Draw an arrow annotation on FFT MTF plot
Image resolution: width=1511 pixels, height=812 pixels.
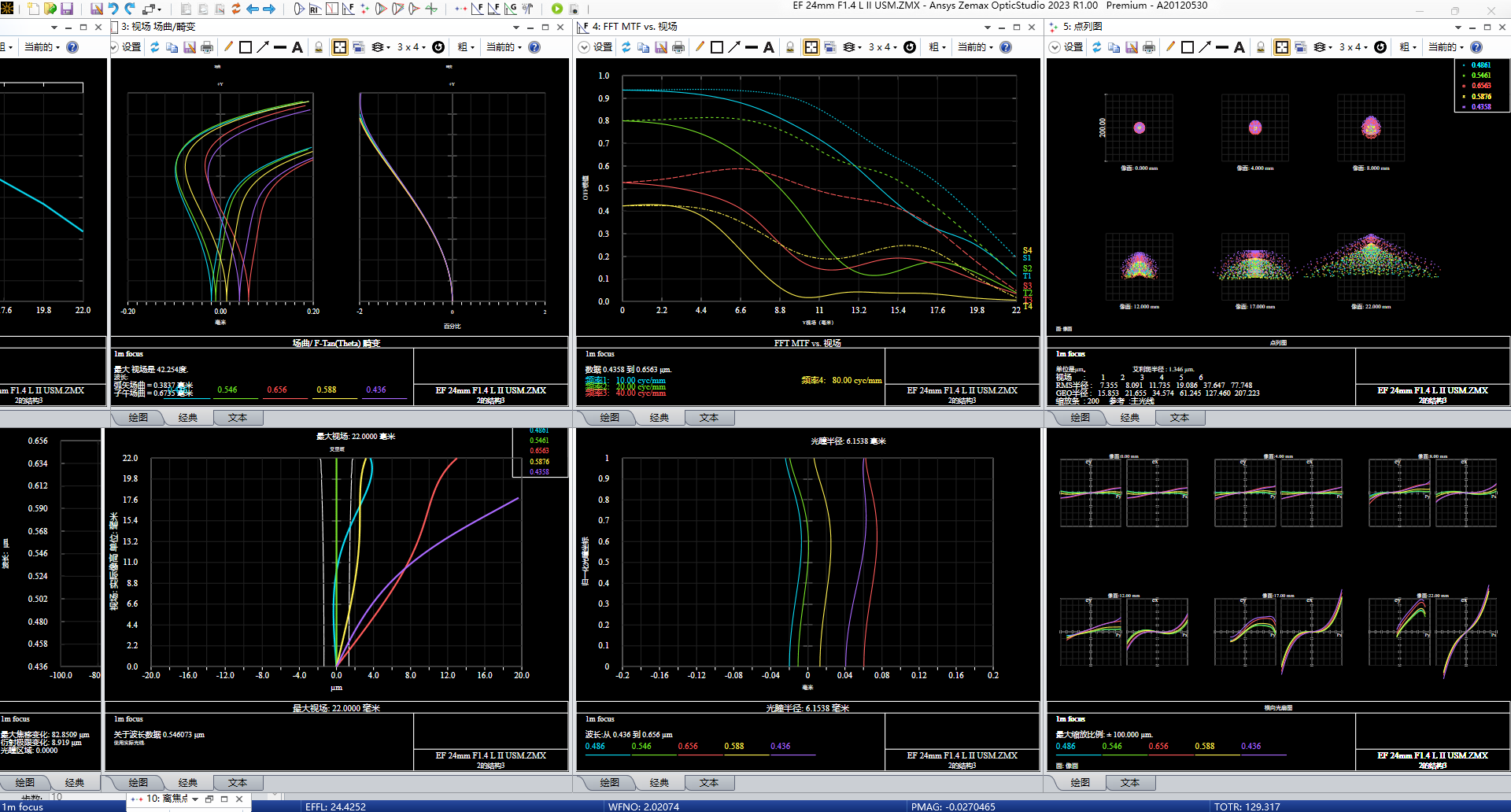[x=734, y=47]
